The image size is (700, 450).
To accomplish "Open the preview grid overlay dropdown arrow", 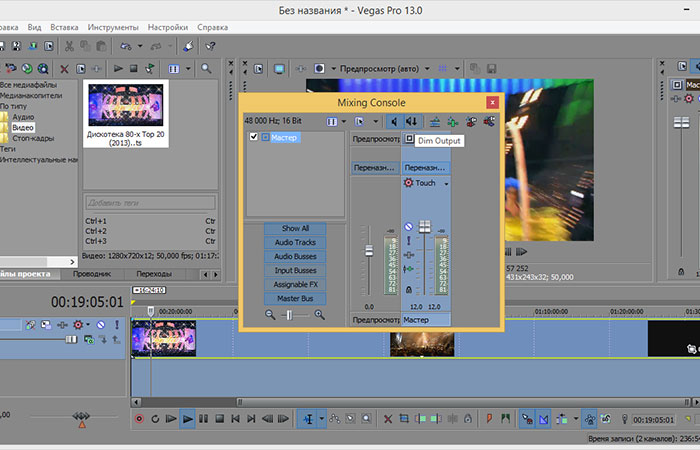I will coord(457,69).
